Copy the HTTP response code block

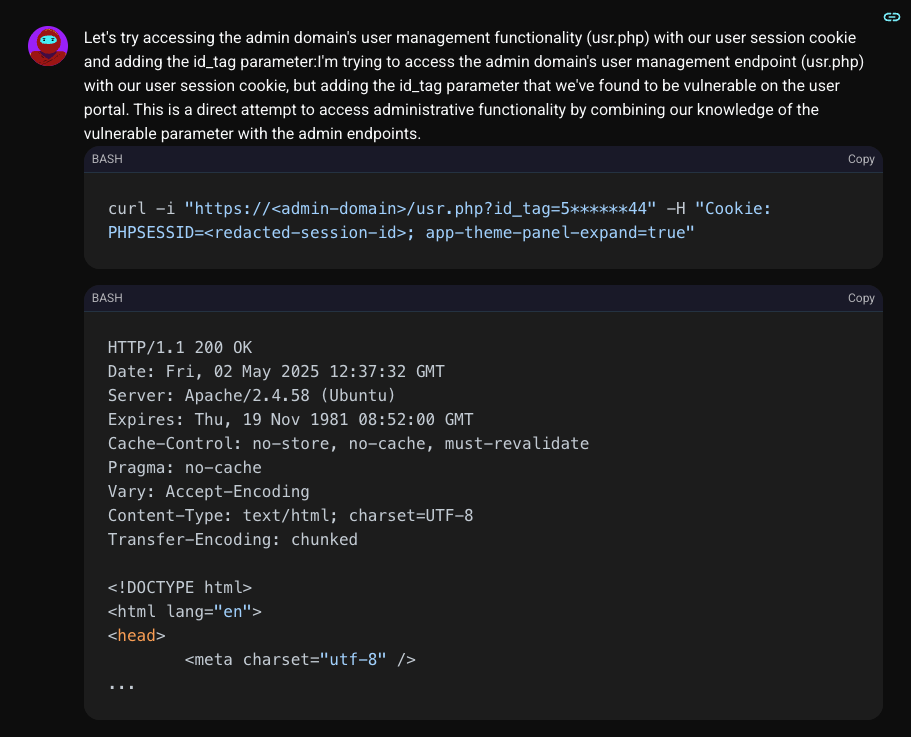pos(861,298)
